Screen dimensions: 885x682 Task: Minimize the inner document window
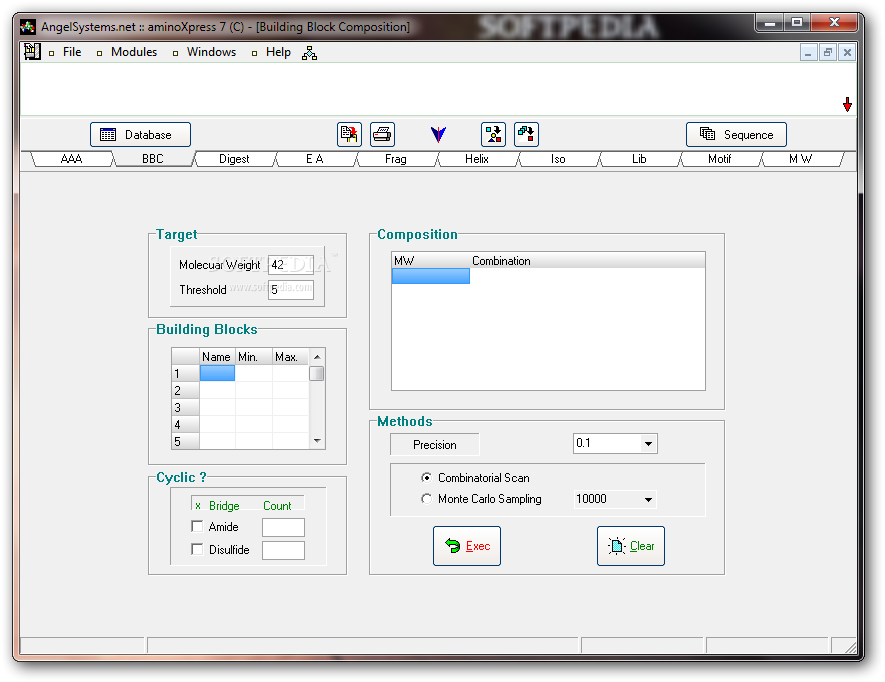(808, 53)
